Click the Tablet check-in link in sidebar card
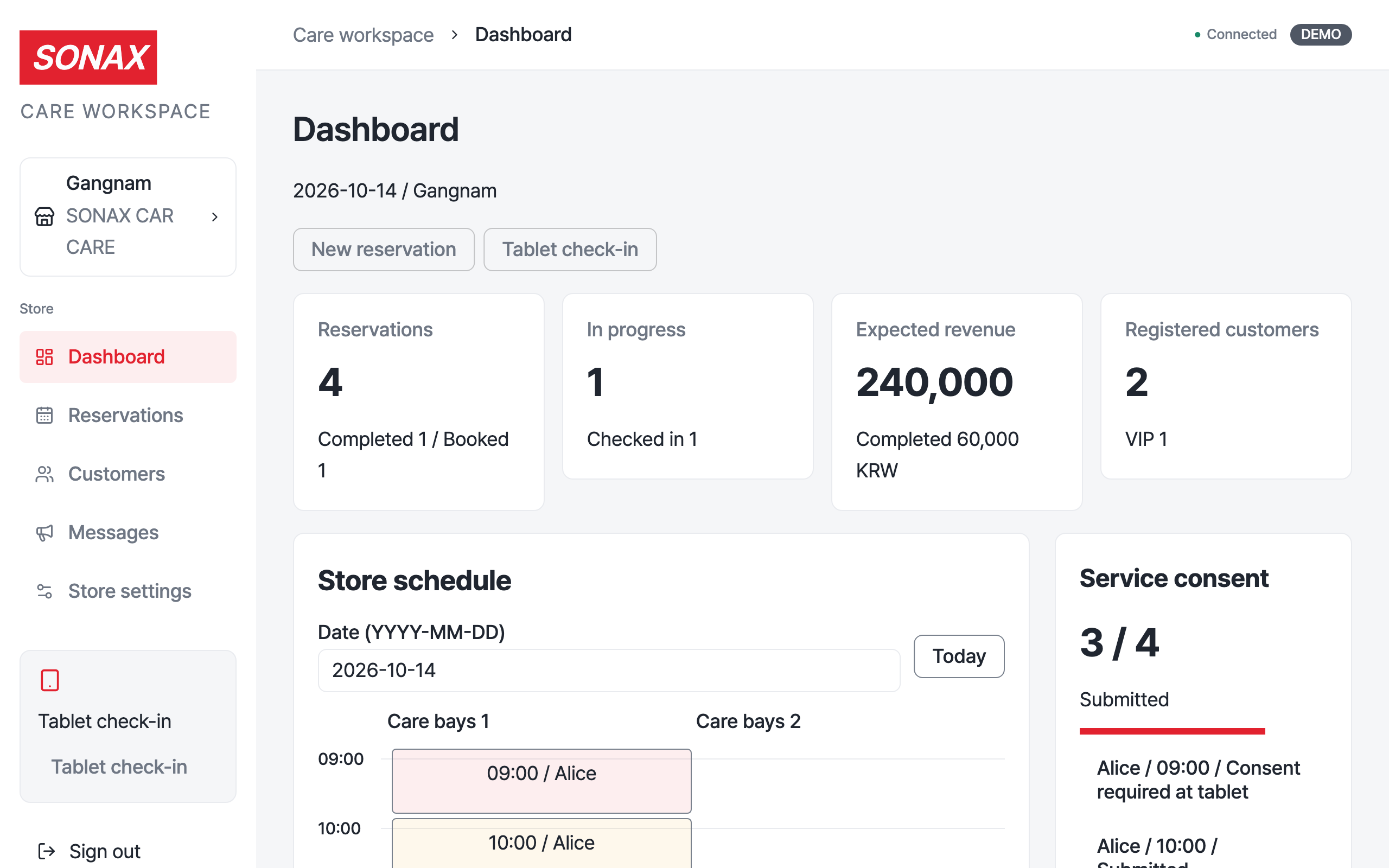Image resolution: width=1389 pixels, height=868 pixels. click(119, 767)
